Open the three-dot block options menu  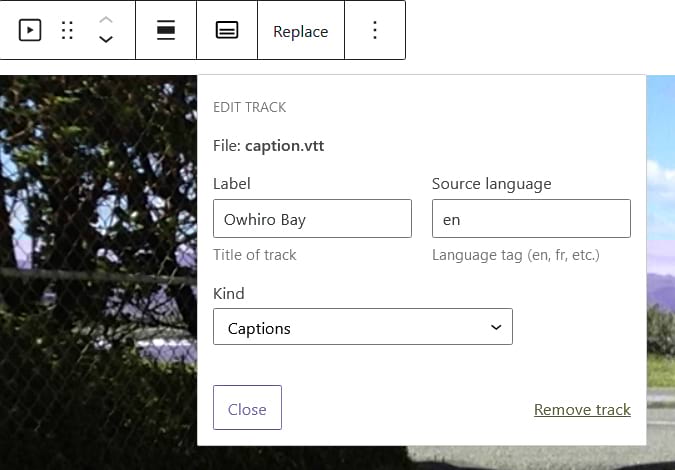coord(375,31)
